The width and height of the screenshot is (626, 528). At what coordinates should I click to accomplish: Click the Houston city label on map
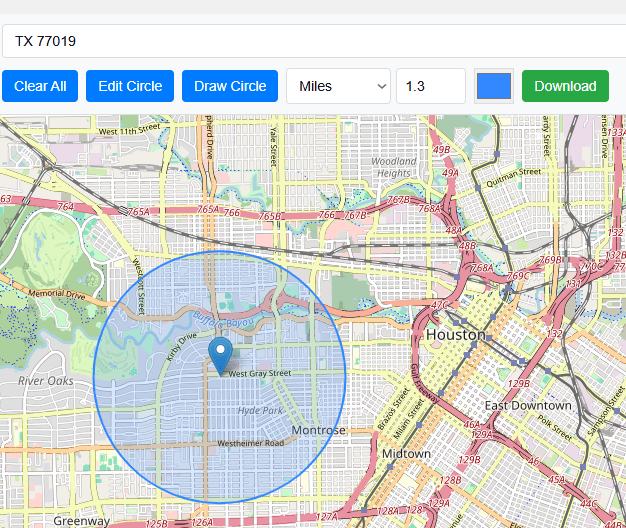click(456, 335)
